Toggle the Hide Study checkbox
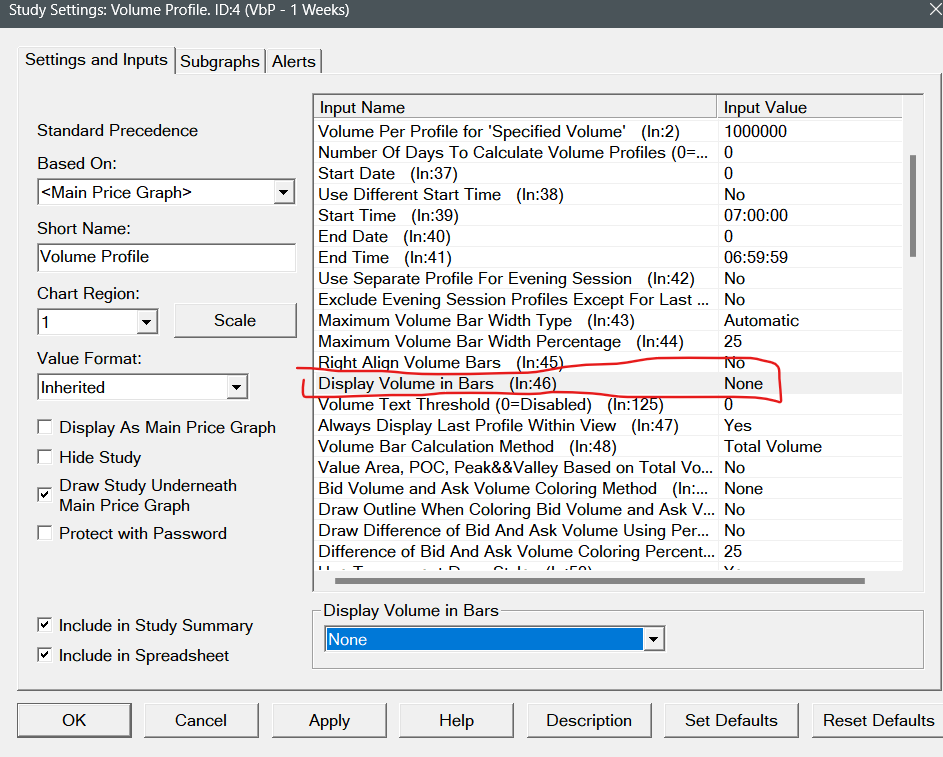The image size is (943, 757). (x=45, y=457)
